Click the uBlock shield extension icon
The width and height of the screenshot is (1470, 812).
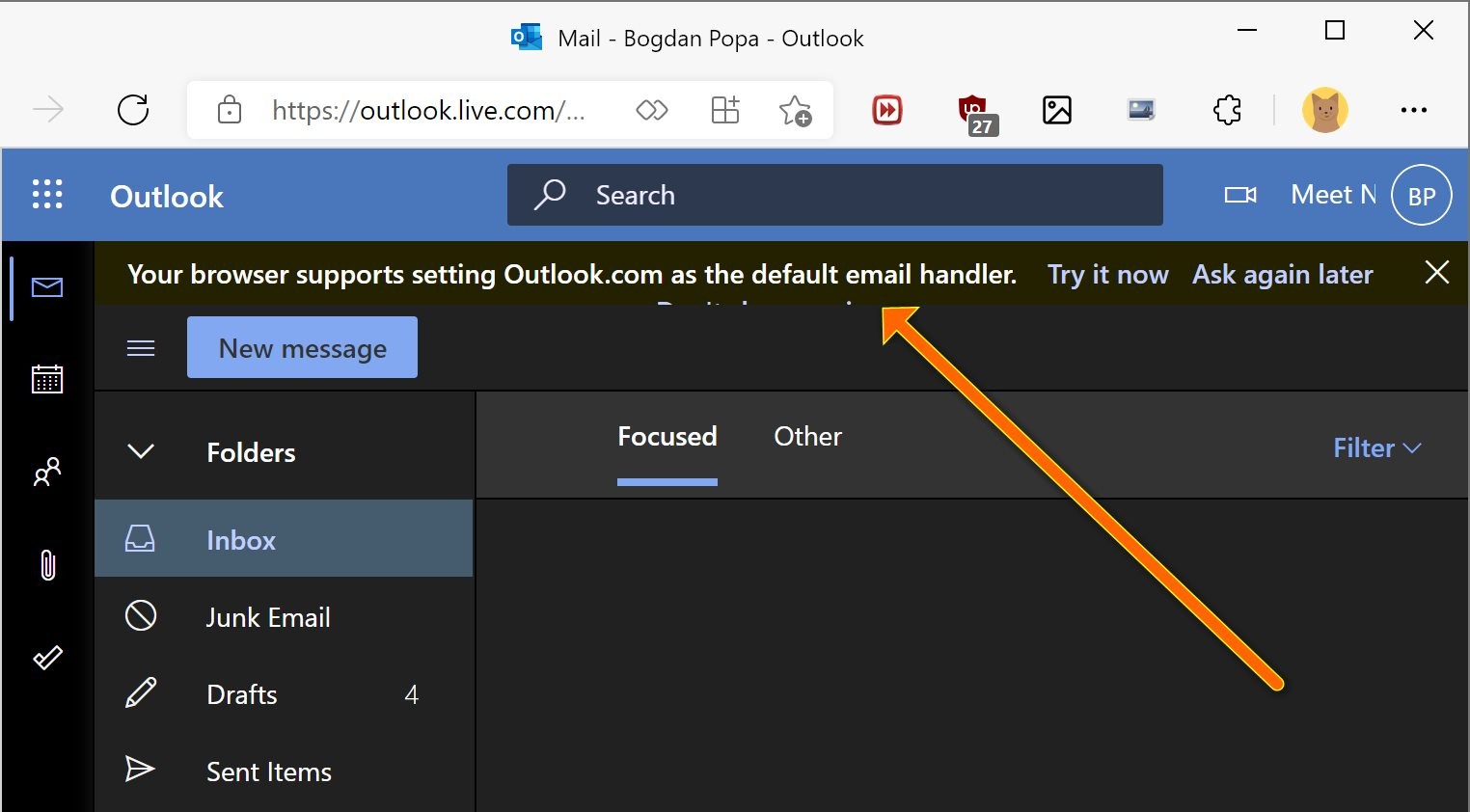pyautogui.click(x=974, y=111)
